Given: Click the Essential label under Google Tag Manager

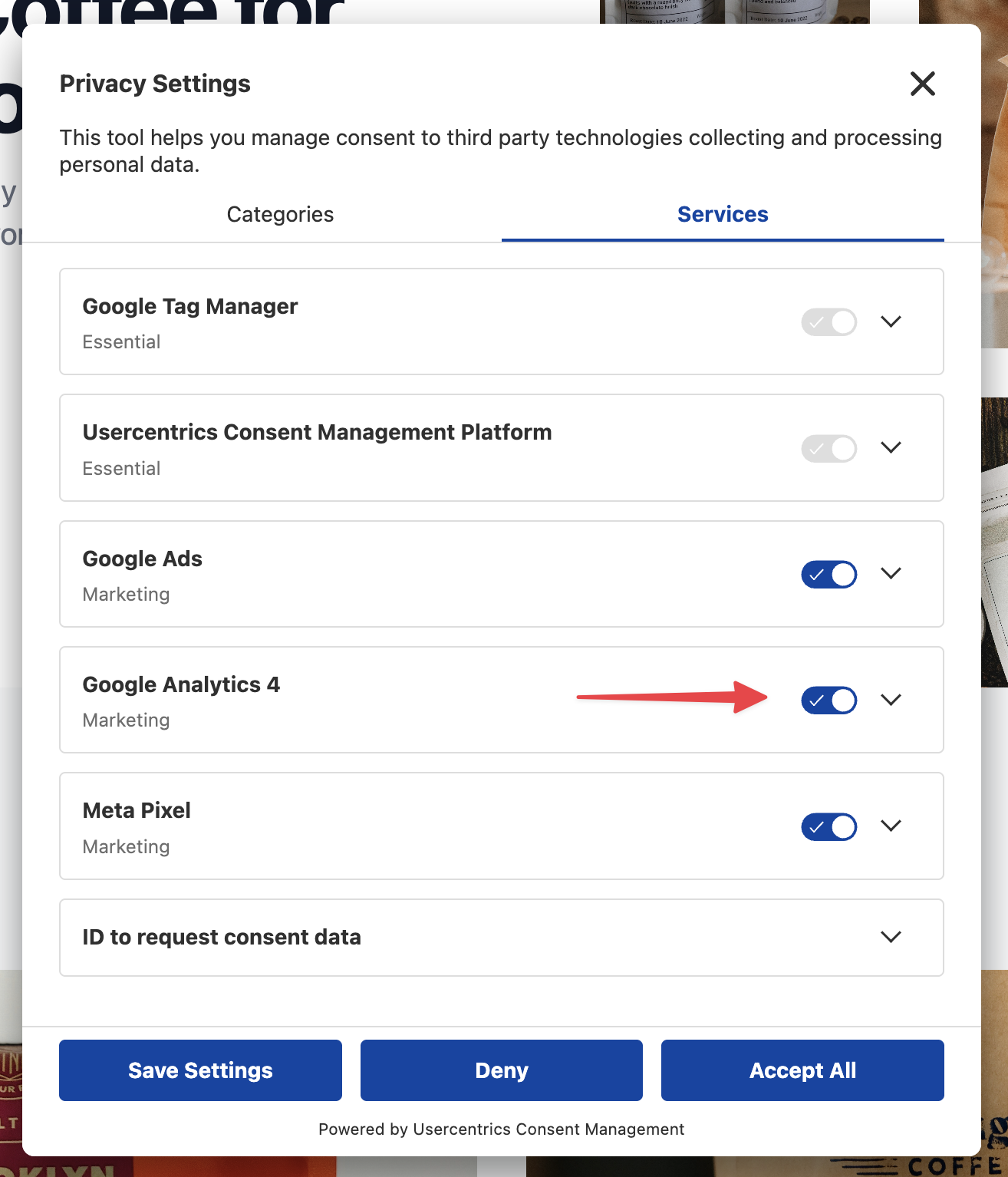Looking at the screenshot, I should click(x=121, y=342).
